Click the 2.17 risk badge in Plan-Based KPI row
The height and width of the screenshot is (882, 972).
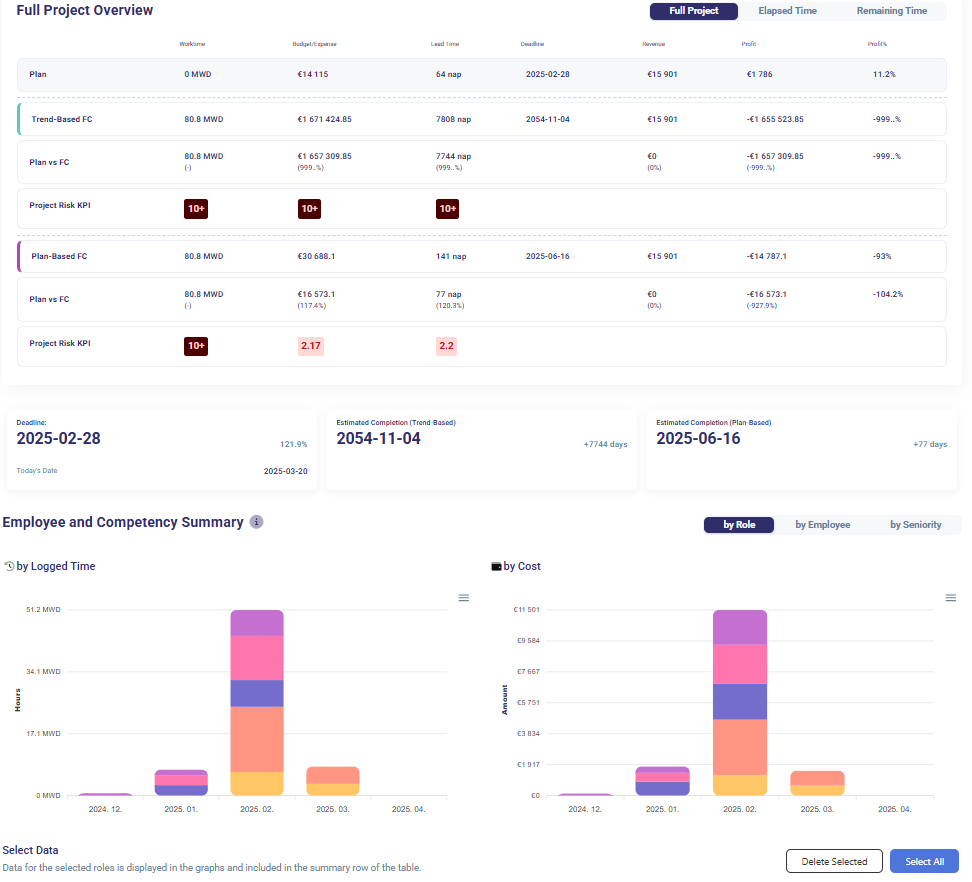click(x=310, y=346)
